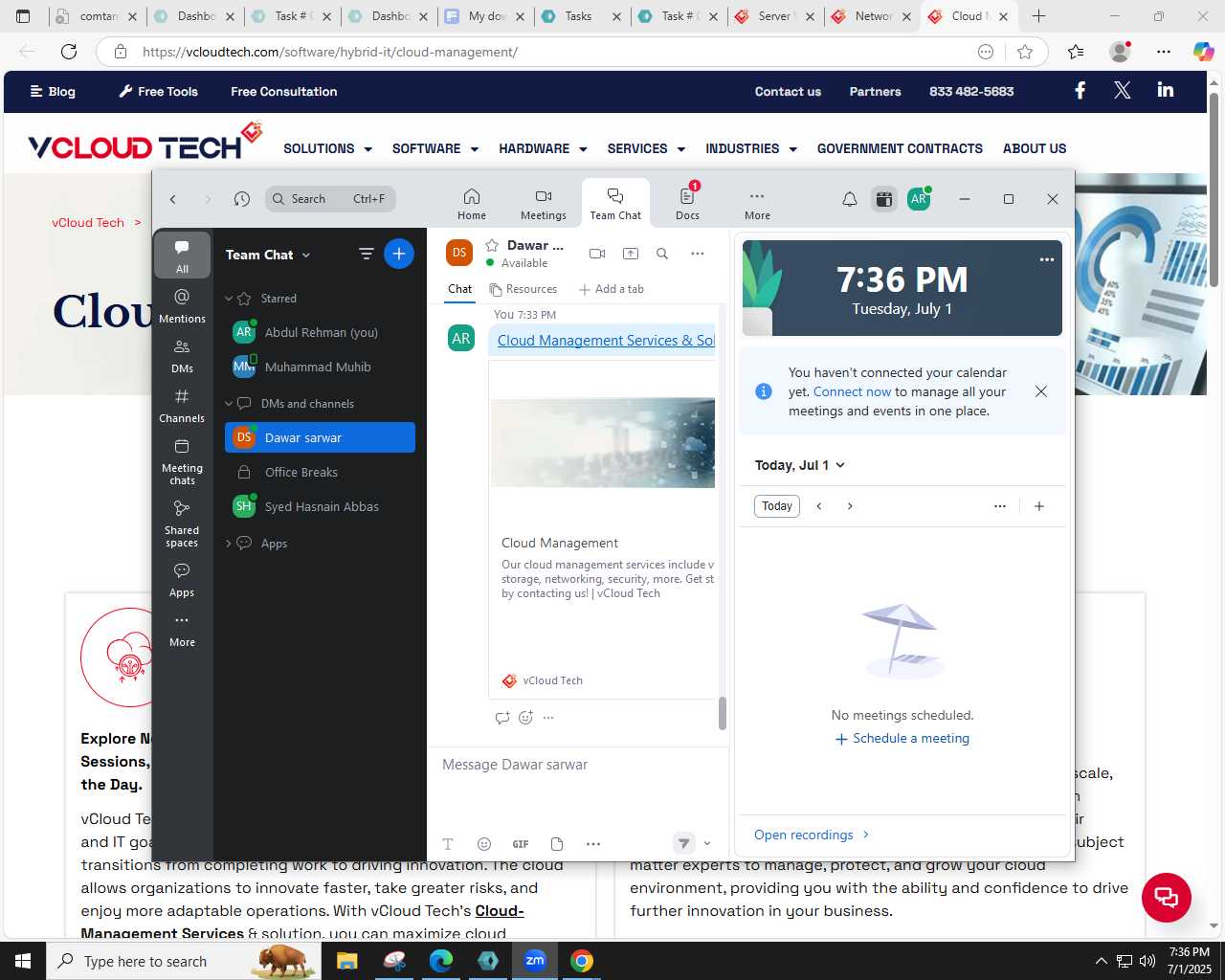Add an emoji reaction to the message
The image size is (1225, 980).
[525, 718]
